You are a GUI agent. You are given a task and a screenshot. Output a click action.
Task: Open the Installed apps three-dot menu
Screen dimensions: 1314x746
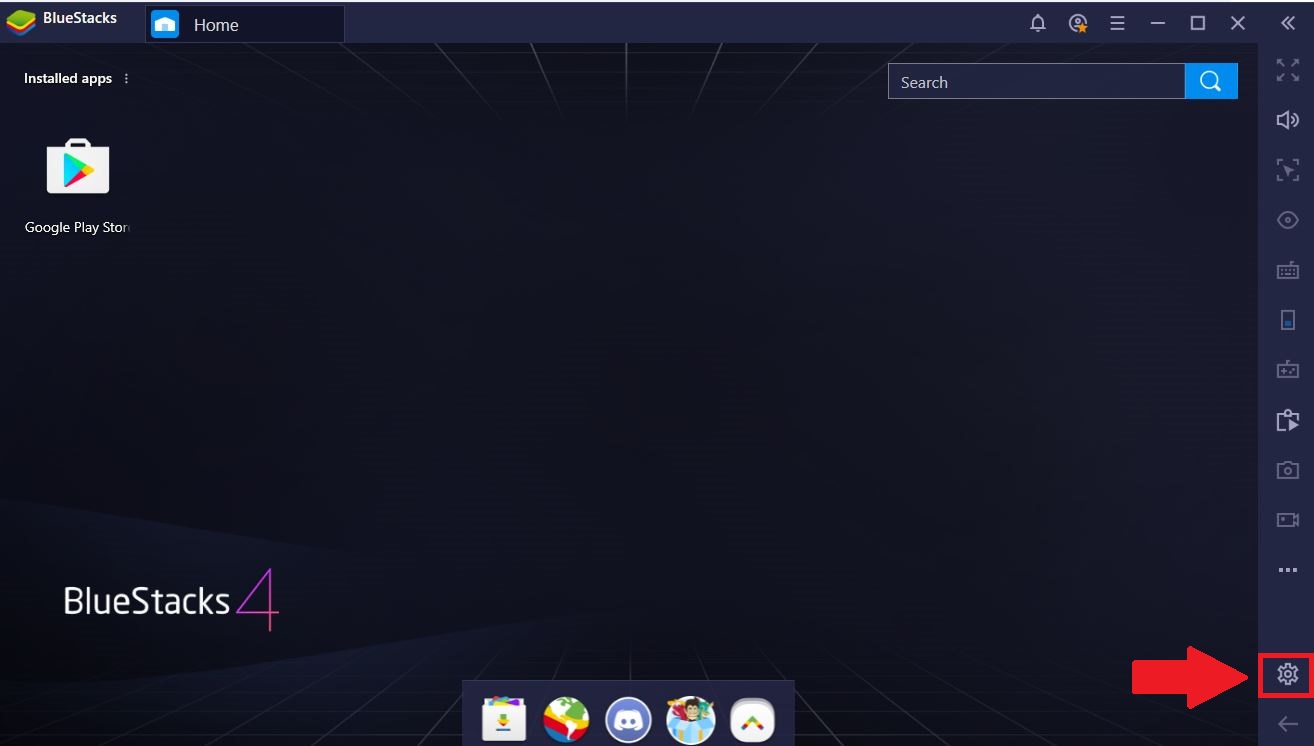(x=126, y=78)
